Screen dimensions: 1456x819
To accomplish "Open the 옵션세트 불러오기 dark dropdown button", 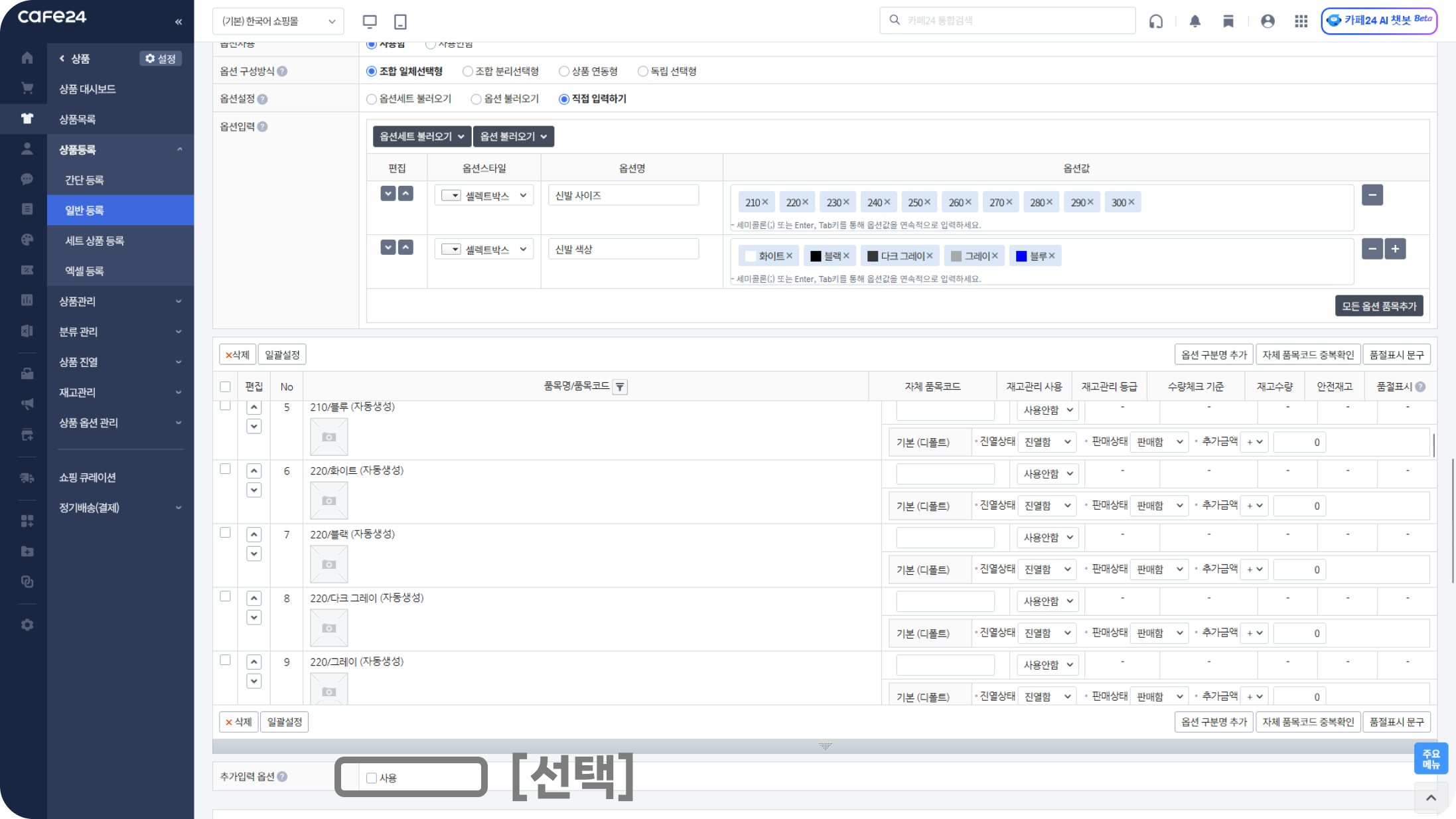I will coord(421,136).
